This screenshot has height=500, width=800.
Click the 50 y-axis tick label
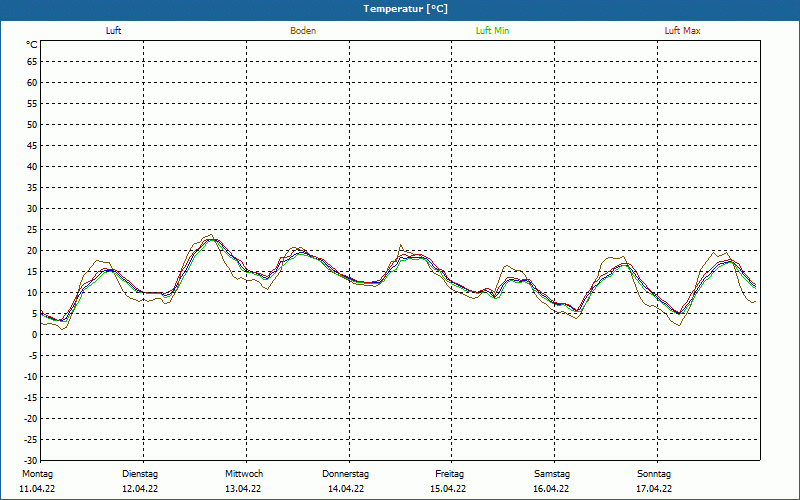(32, 124)
